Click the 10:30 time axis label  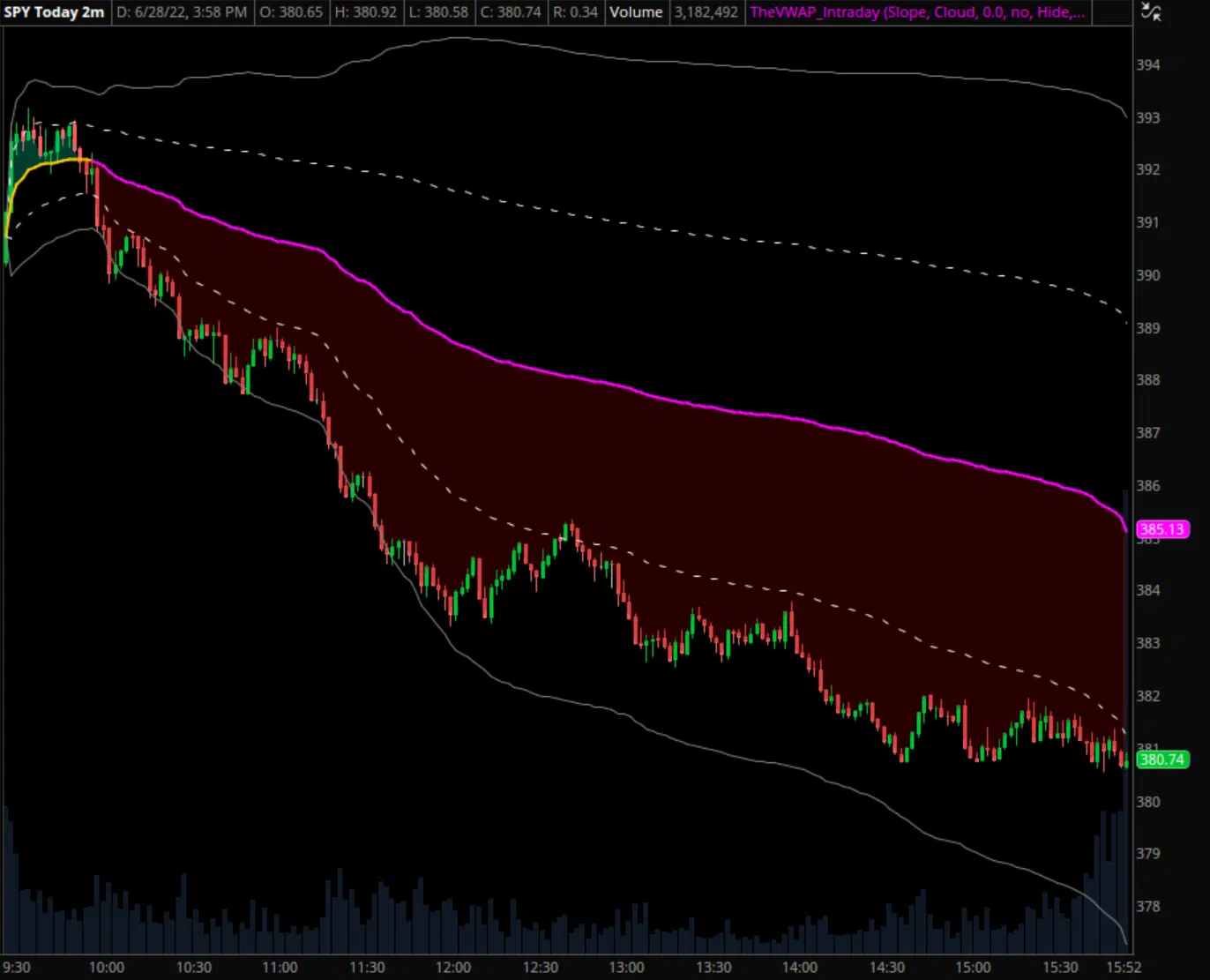pyautogui.click(x=193, y=968)
